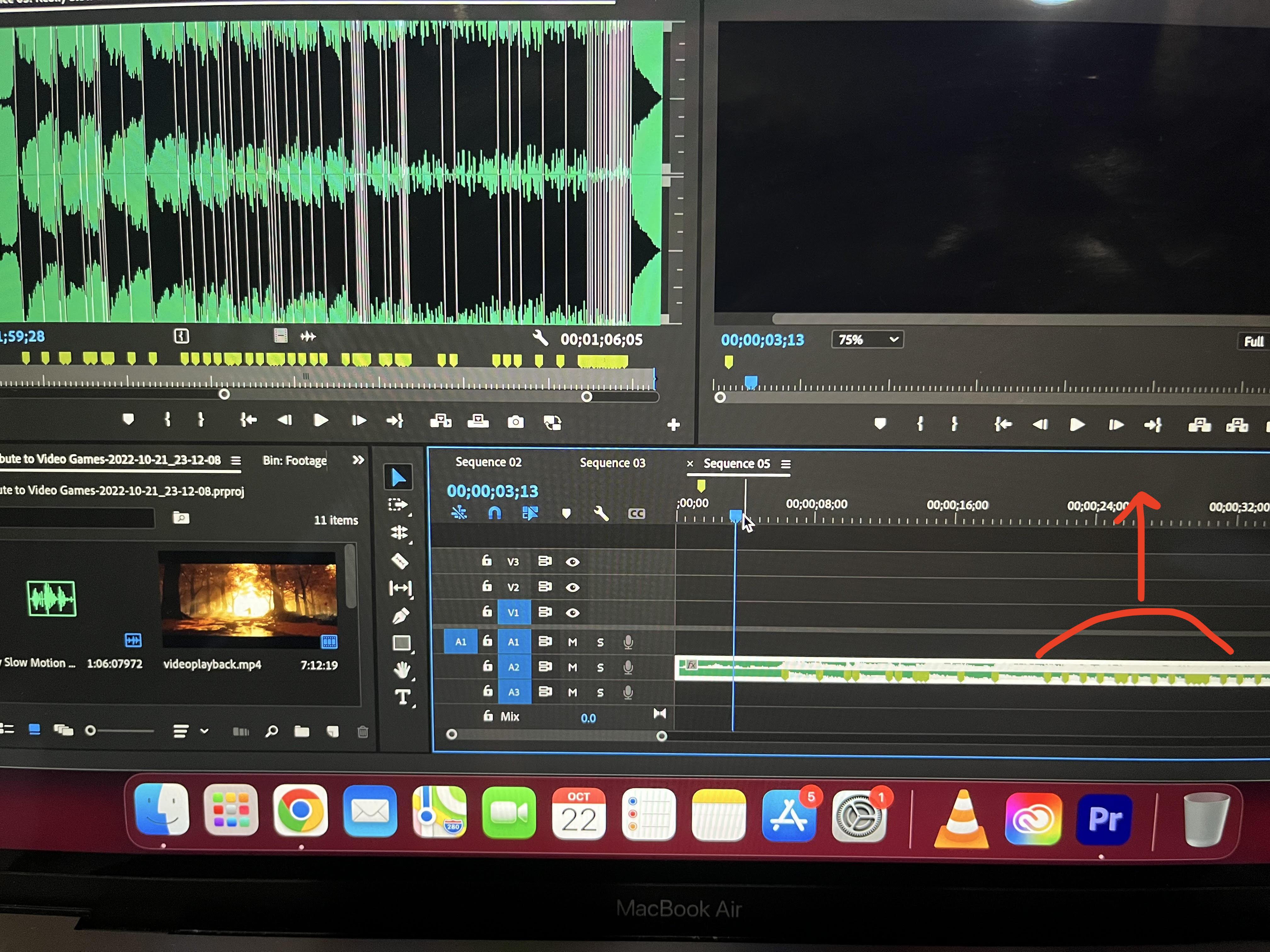Mute audio track A2
This screenshot has height=952, width=1270.
(x=572, y=667)
